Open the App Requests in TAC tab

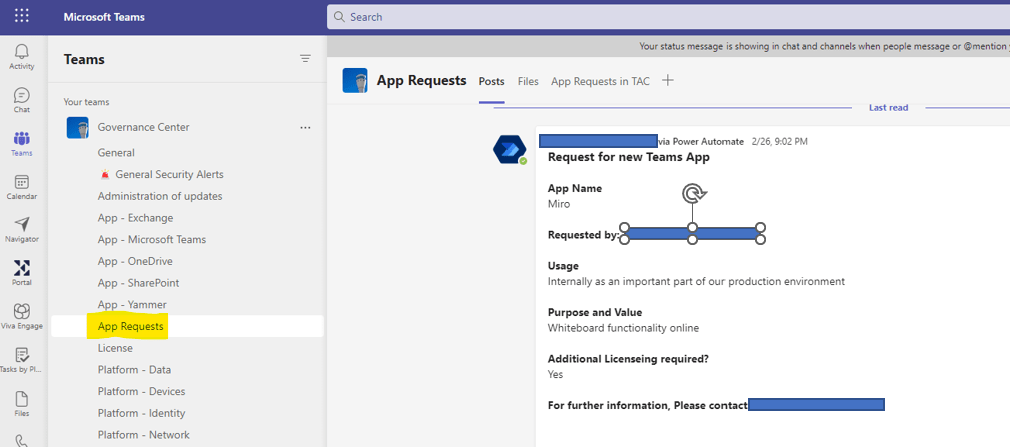(600, 82)
